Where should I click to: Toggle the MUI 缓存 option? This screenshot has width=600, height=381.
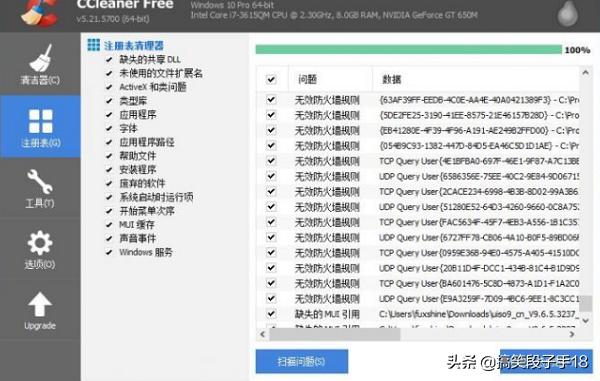pos(109,225)
